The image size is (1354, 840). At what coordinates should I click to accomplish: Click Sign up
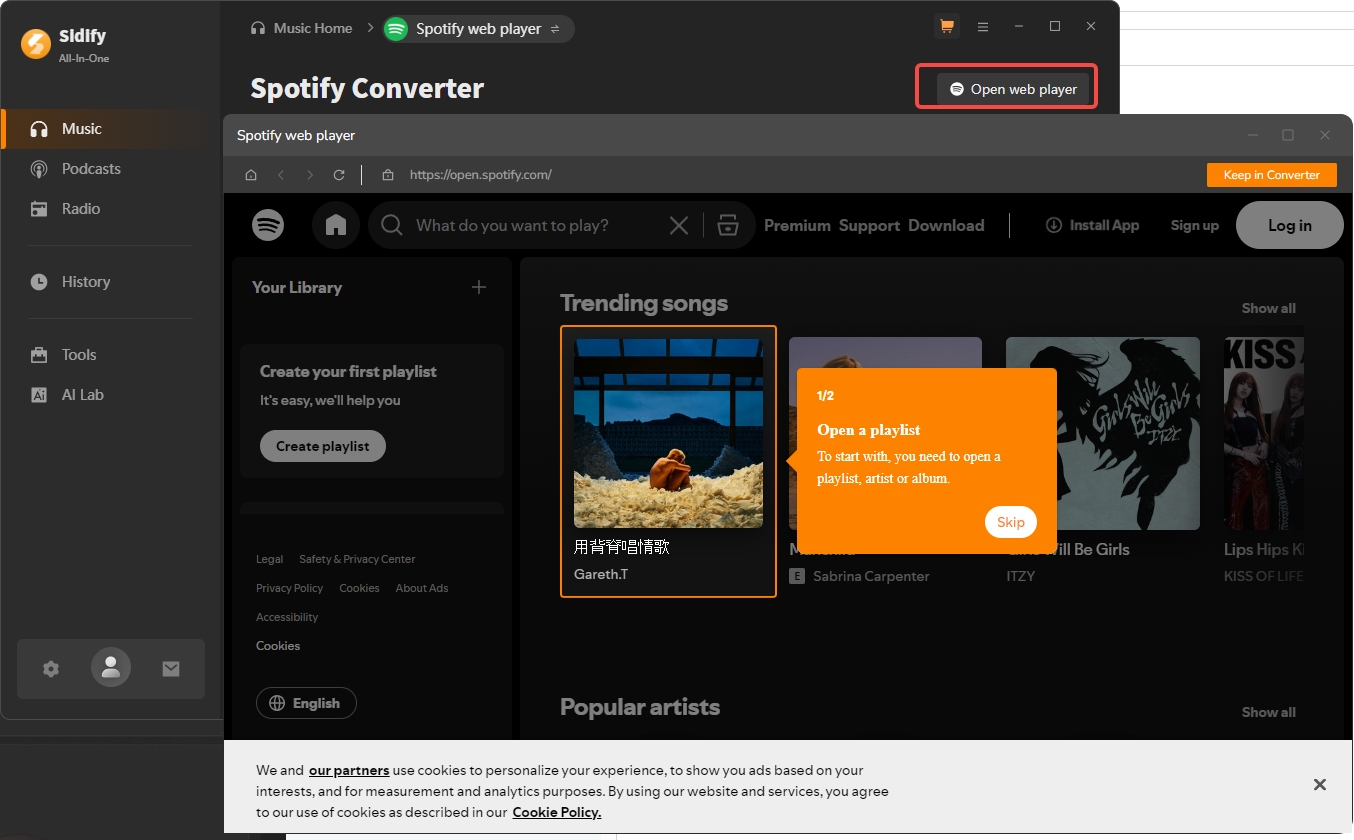(x=1194, y=226)
